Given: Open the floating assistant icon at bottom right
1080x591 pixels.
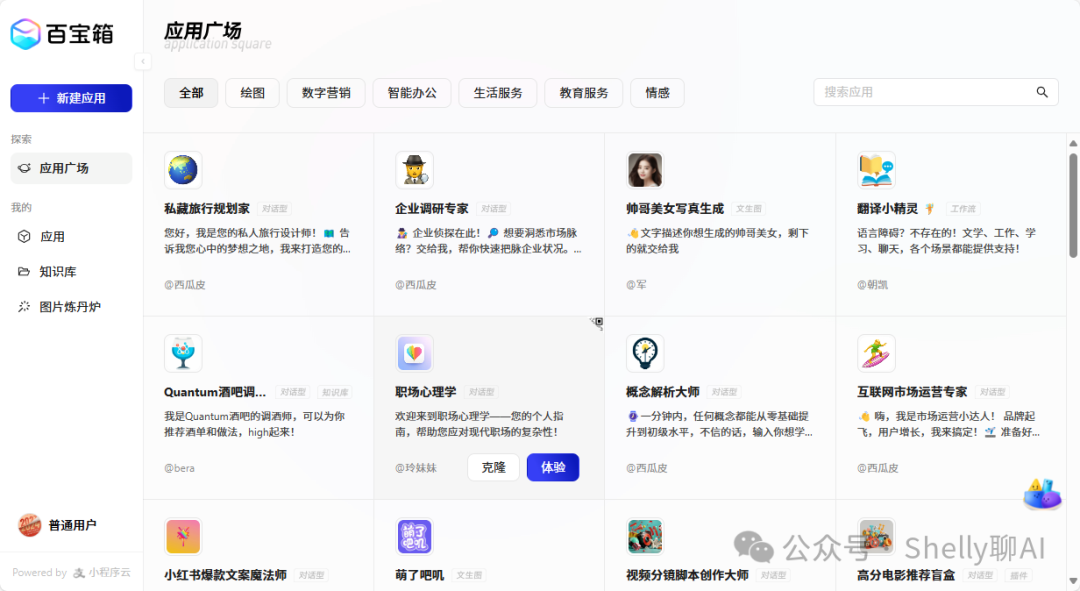Looking at the screenshot, I should pos(1042,494).
